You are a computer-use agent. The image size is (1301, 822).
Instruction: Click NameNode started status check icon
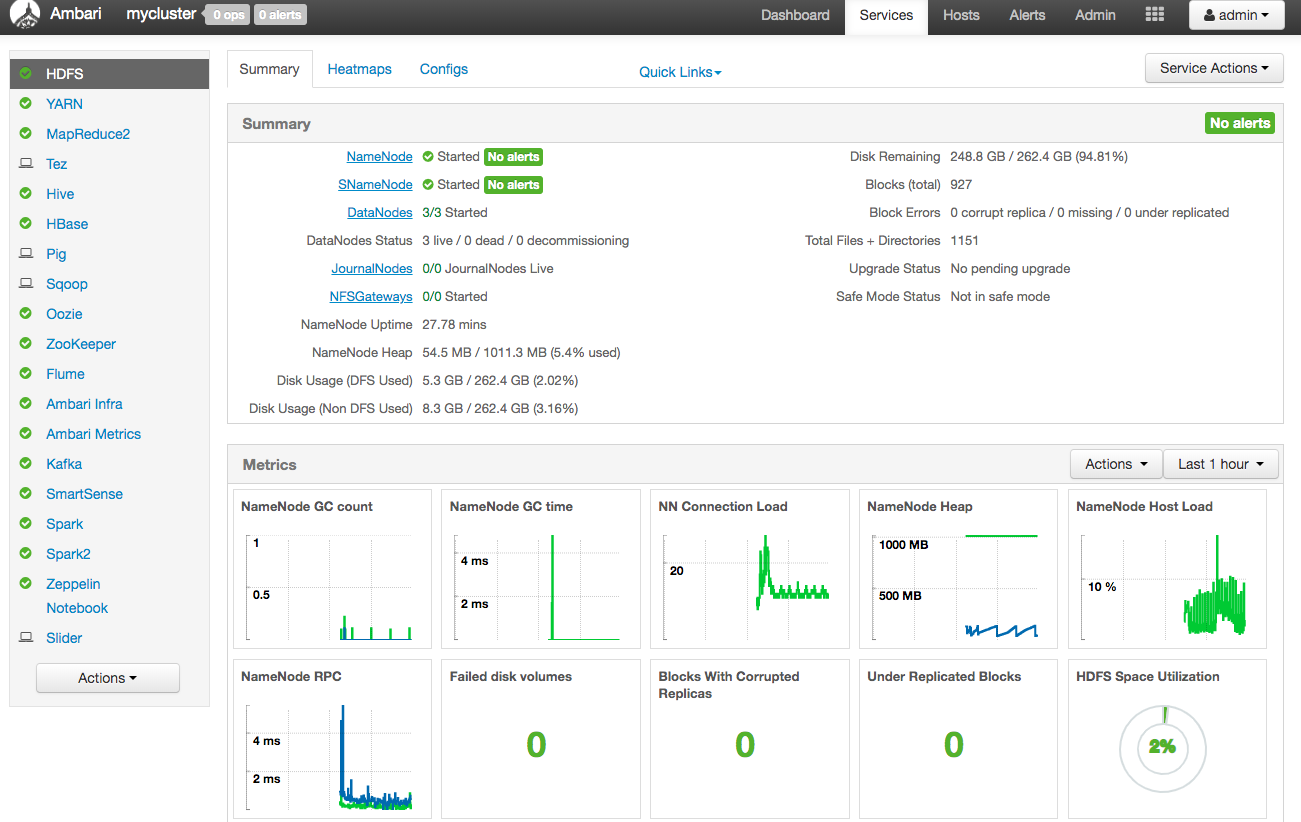coord(428,157)
